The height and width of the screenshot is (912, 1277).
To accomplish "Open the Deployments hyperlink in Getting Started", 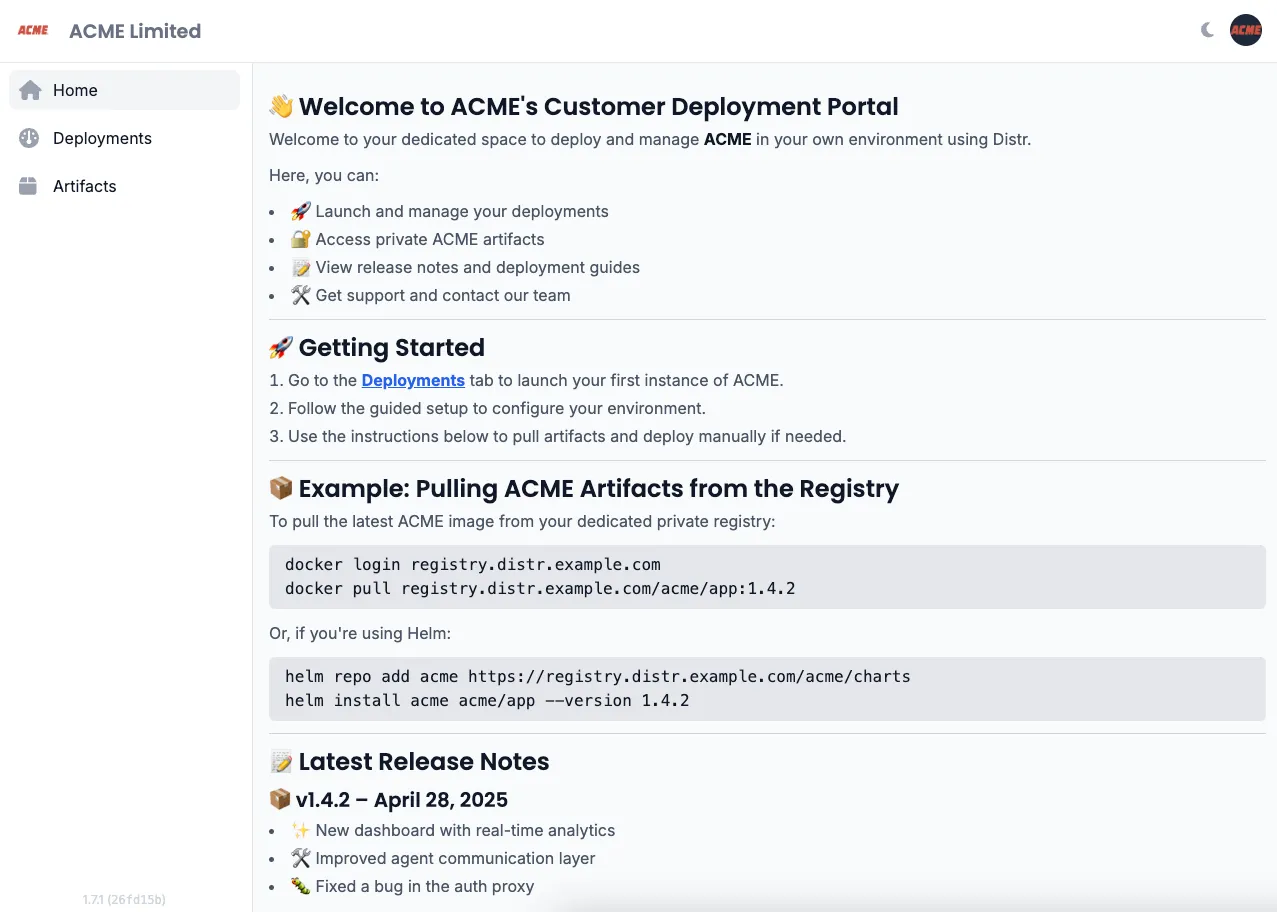I will pyautogui.click(x=413, y=380).
